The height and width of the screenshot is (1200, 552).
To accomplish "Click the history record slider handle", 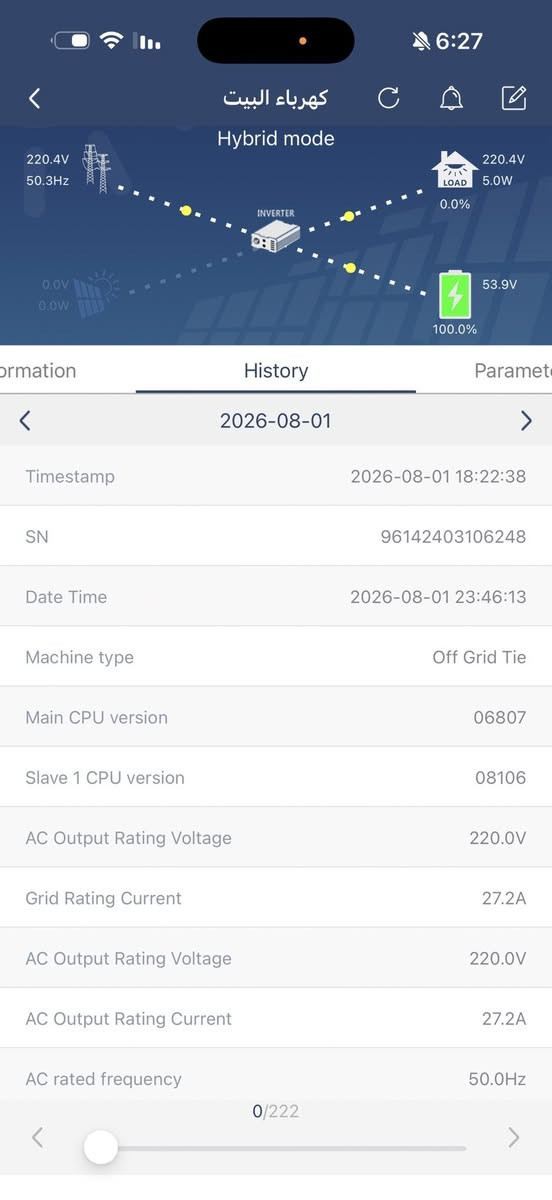I will pos(101,1147).
